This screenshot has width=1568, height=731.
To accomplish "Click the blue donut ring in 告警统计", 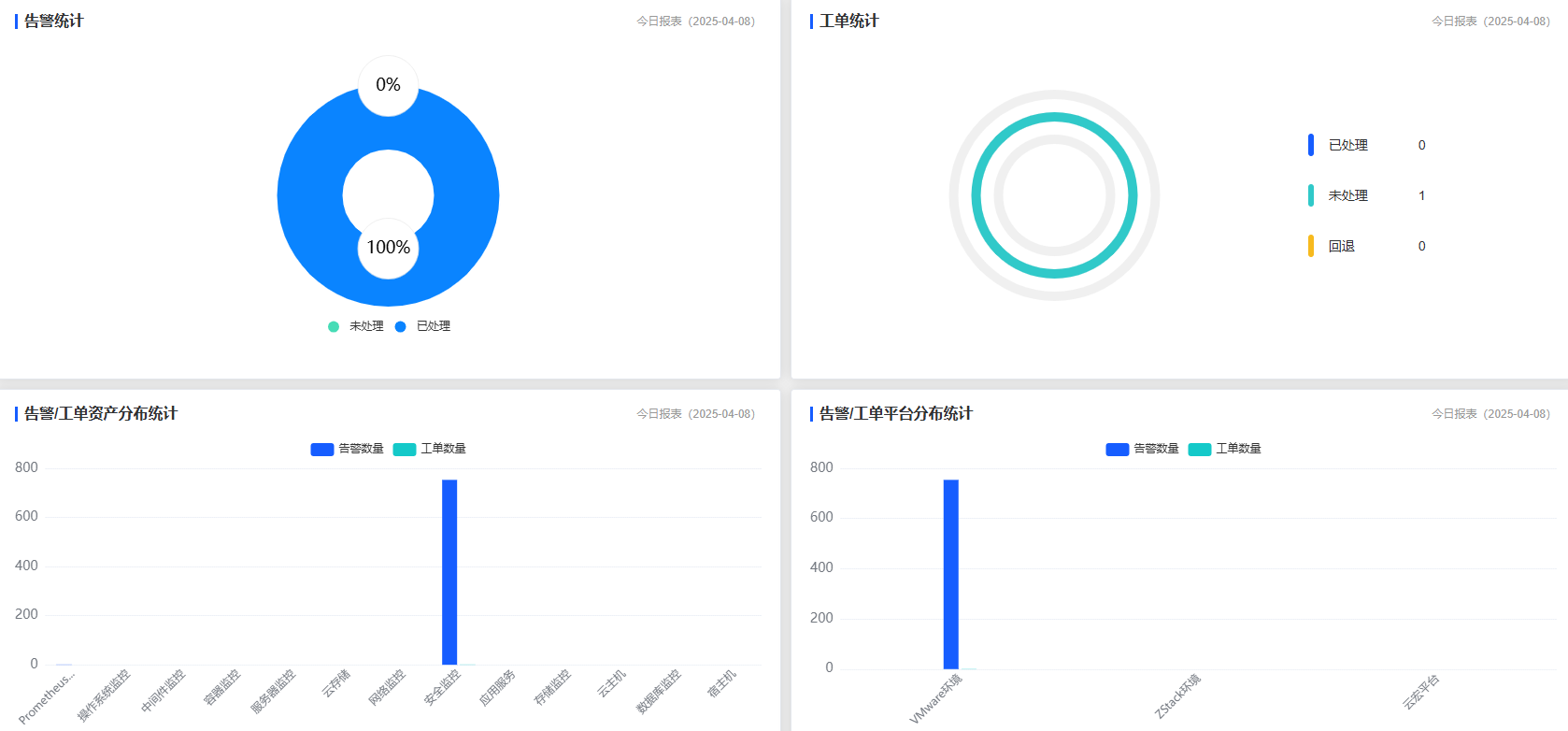I will click(x=308, y=196).
